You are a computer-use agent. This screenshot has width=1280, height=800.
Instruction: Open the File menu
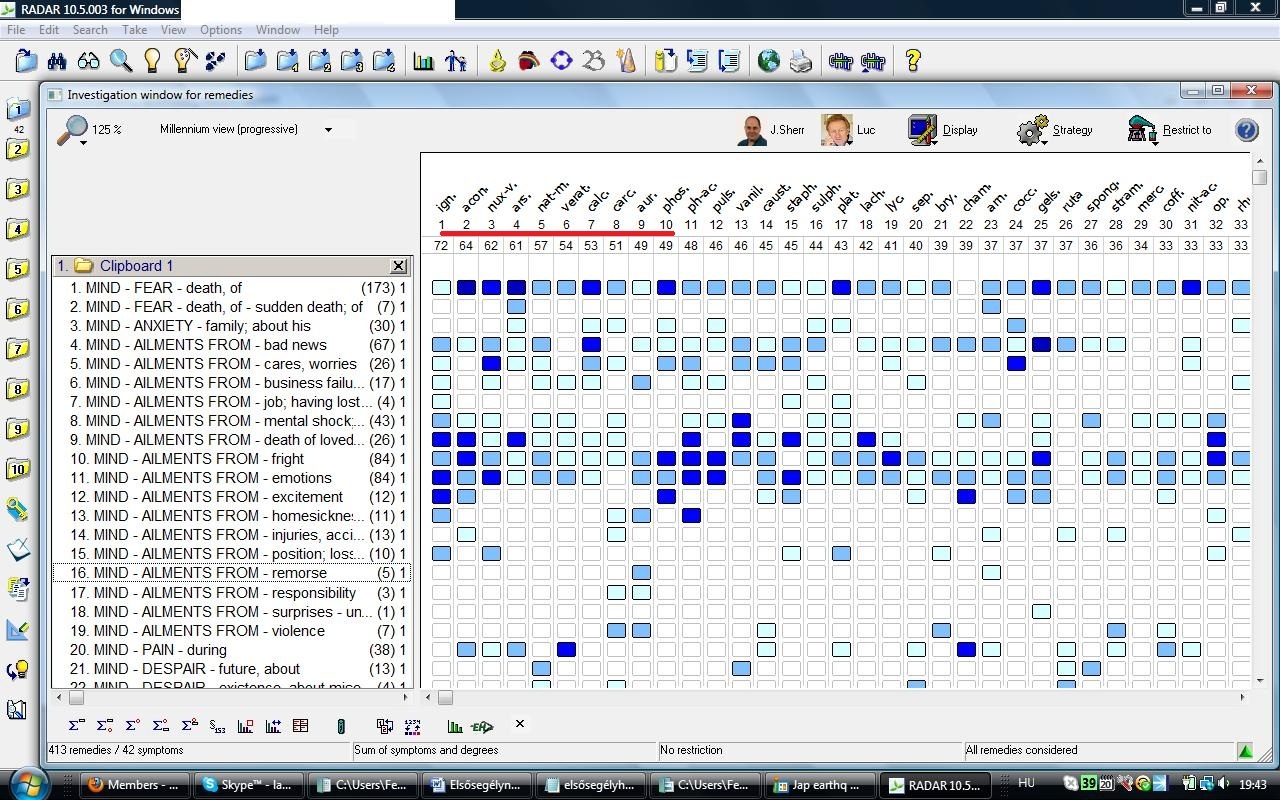pos(16,30)
